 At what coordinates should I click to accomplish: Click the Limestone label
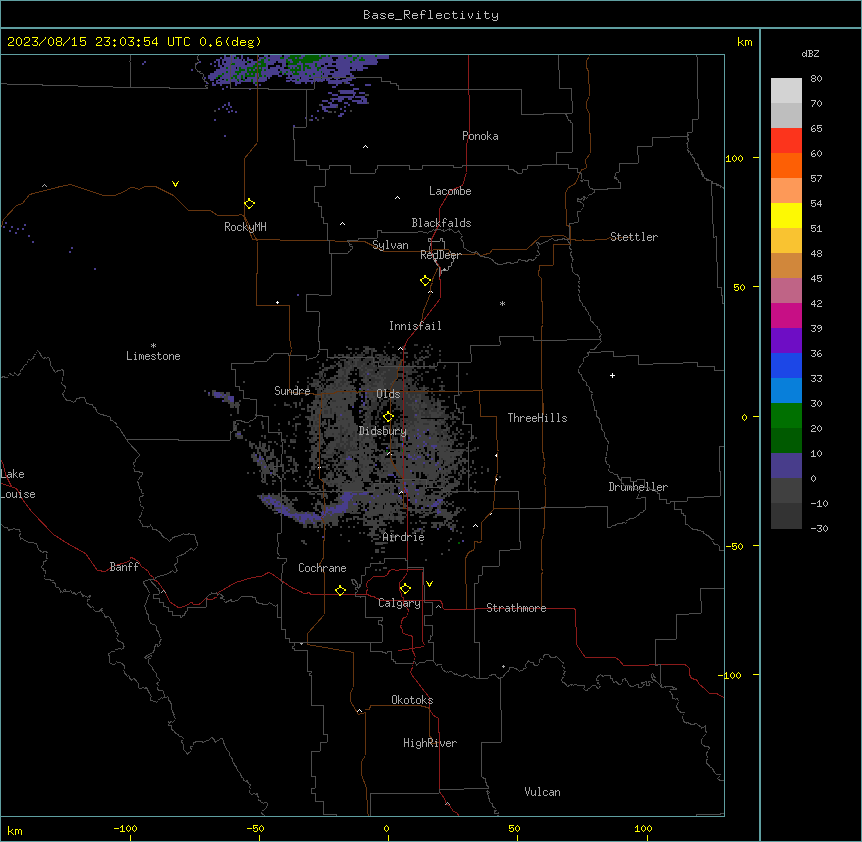[x=153, y=356]
